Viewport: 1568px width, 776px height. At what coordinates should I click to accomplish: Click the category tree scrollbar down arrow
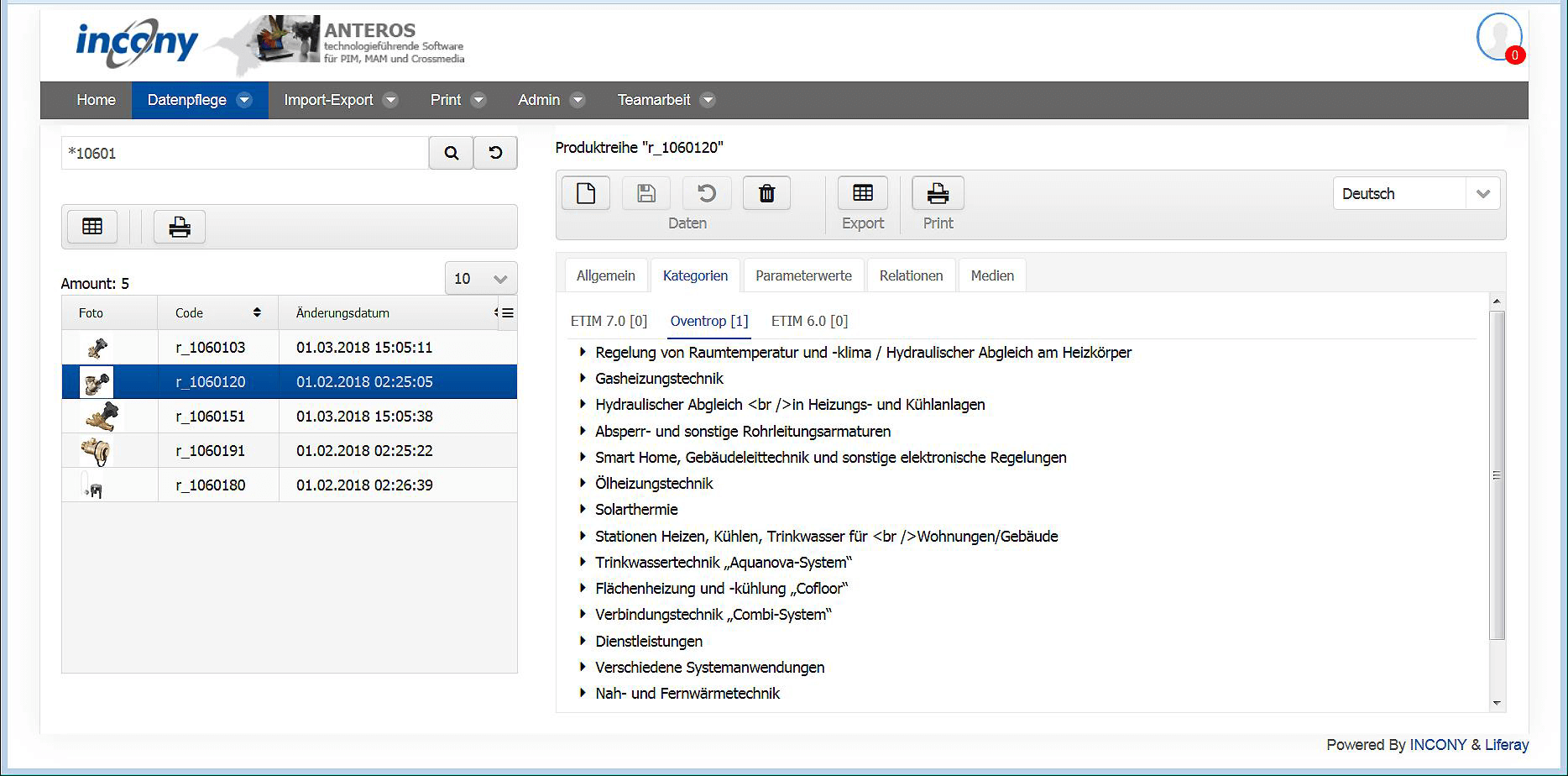(1497, 703)
